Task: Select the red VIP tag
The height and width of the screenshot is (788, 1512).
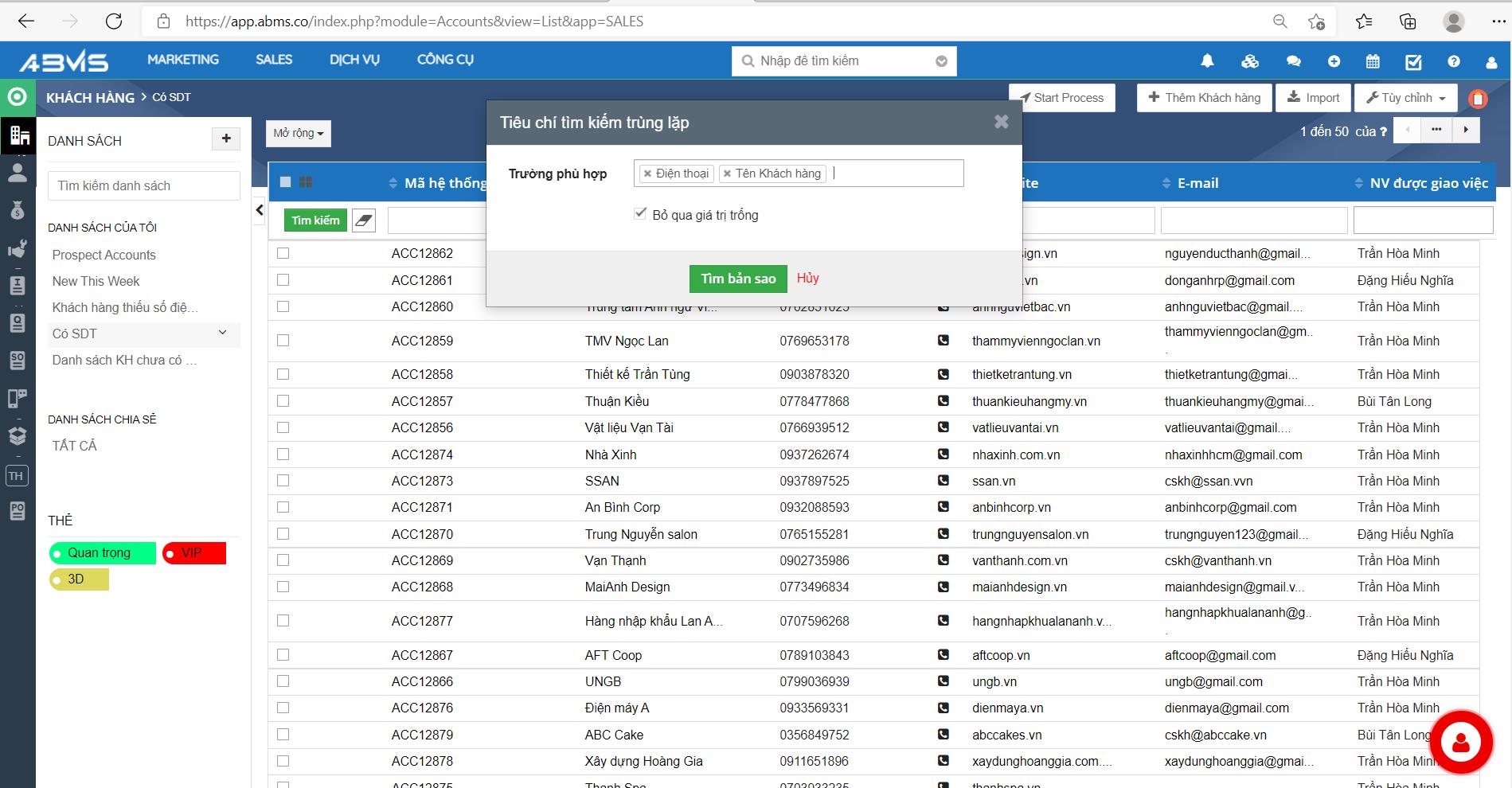Action: point(194,552)
